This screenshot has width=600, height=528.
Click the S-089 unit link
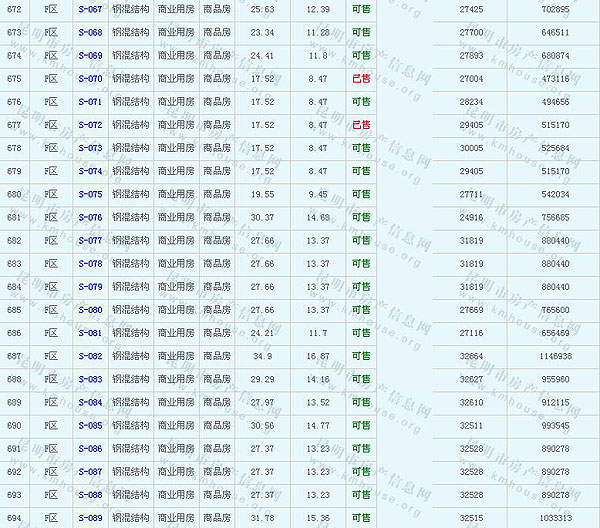coord(90,518)
